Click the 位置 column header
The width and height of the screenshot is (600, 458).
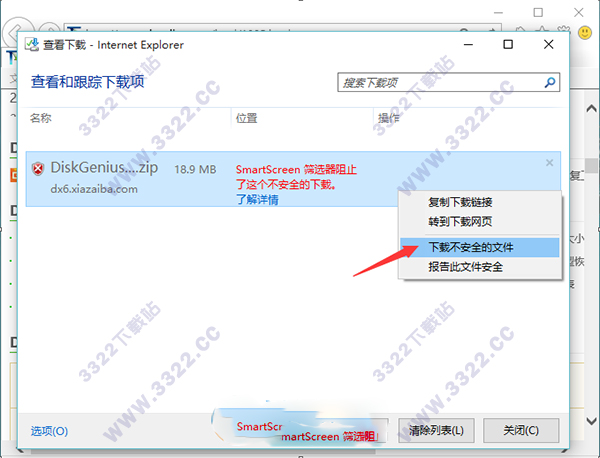(x=246, y=118)
